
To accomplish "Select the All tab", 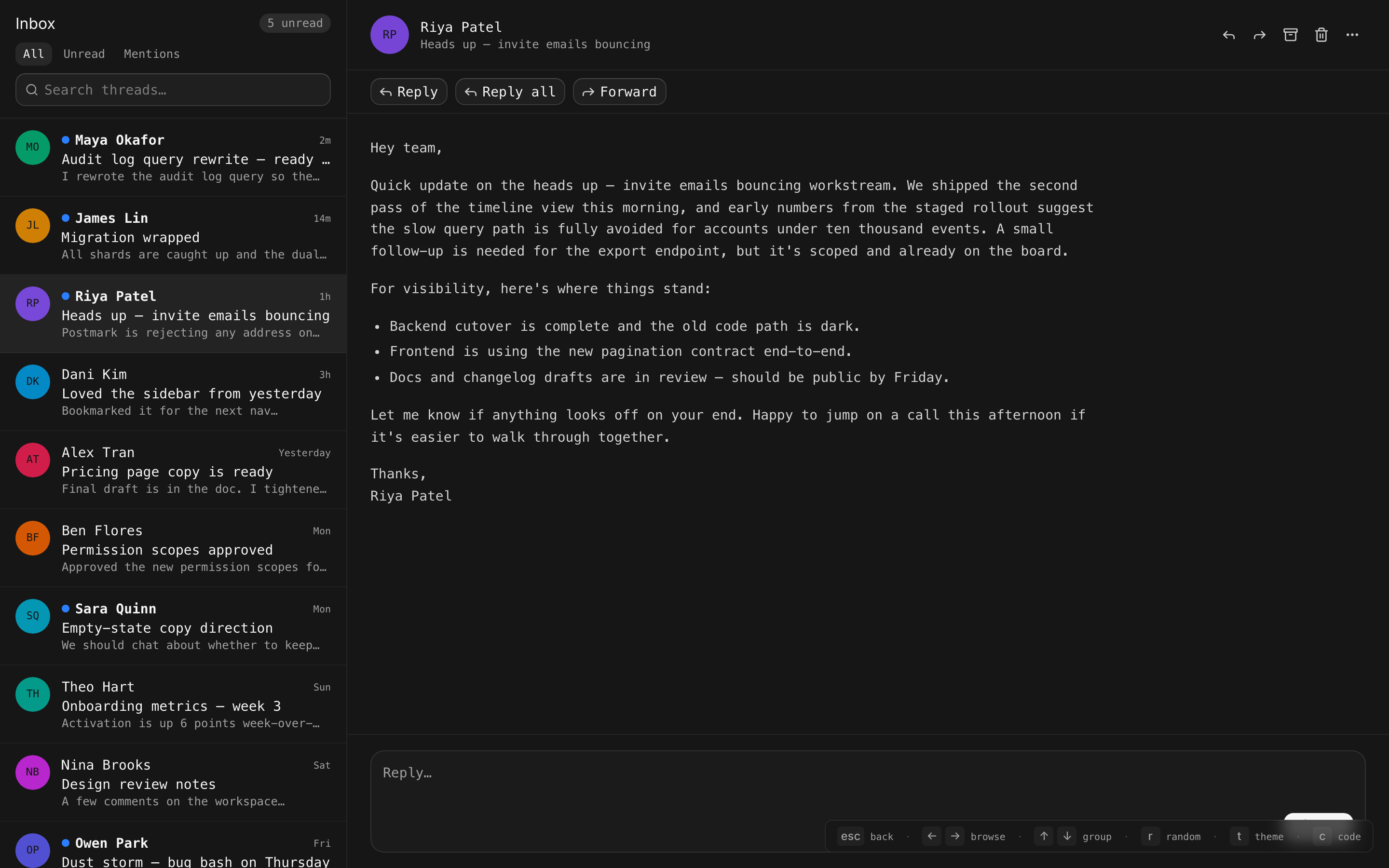I will click(33, 54).
